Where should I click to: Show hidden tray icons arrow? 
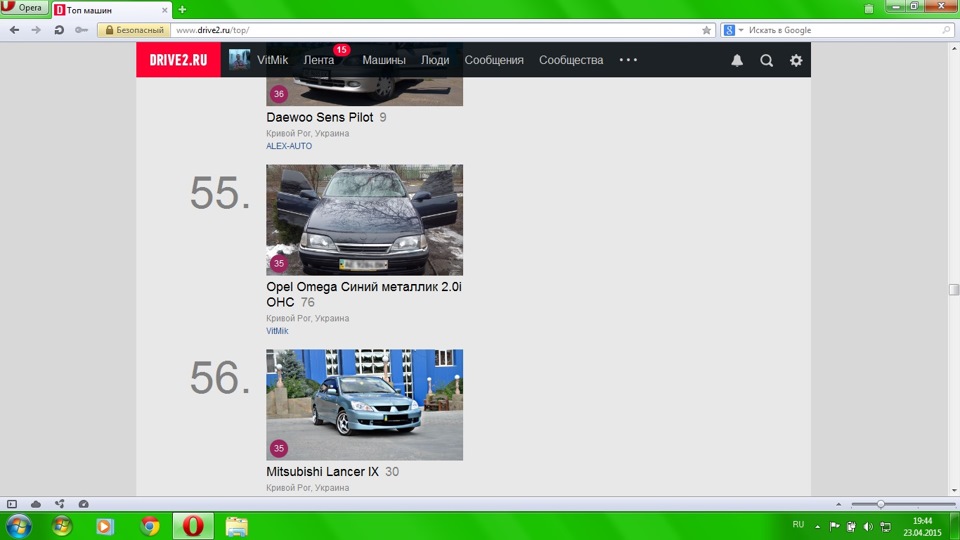(x=817, y=526)
